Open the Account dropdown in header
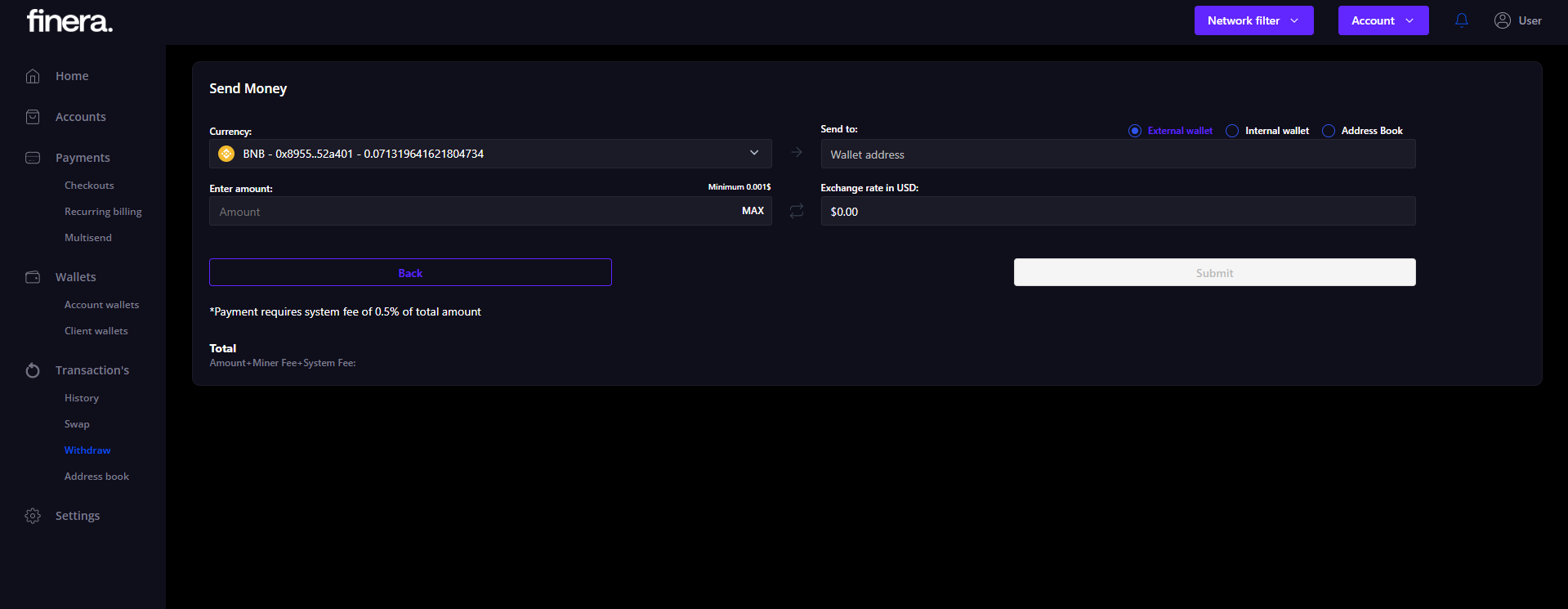 (1383, 20)
